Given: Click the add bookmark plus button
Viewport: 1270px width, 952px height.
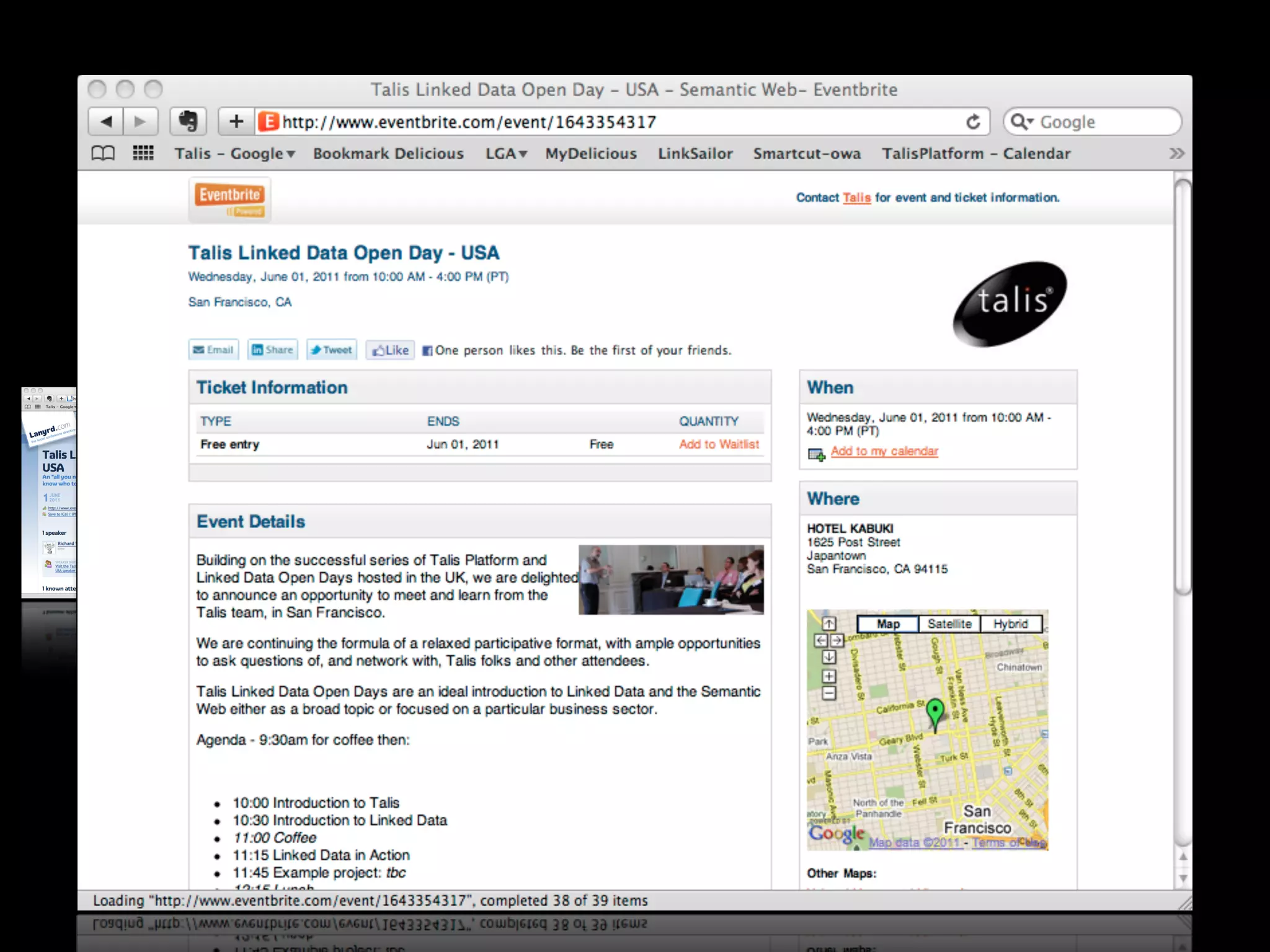Looking at the screenshot, I should tap(236, 121).
